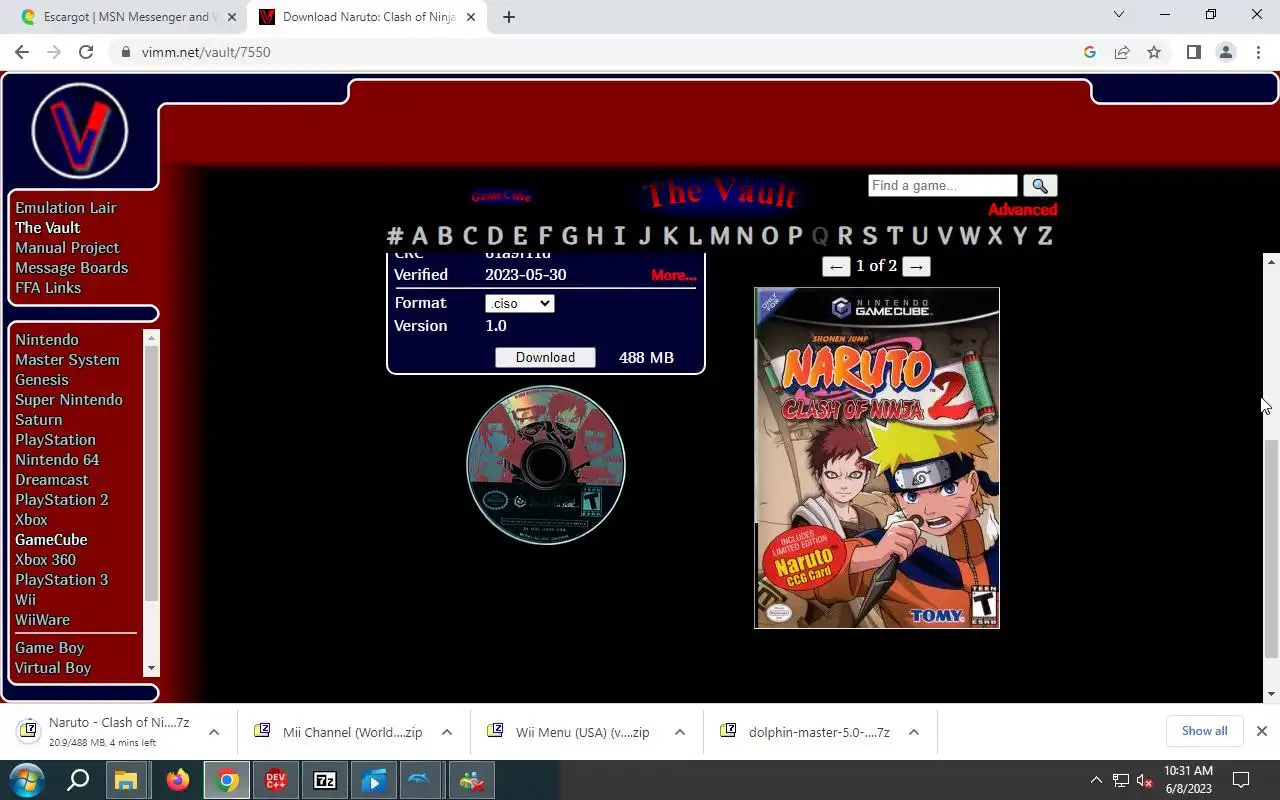Open the Chrome profile avatar
The width and height of the screenshot is (1280, 800).
tap(1226, 52)
